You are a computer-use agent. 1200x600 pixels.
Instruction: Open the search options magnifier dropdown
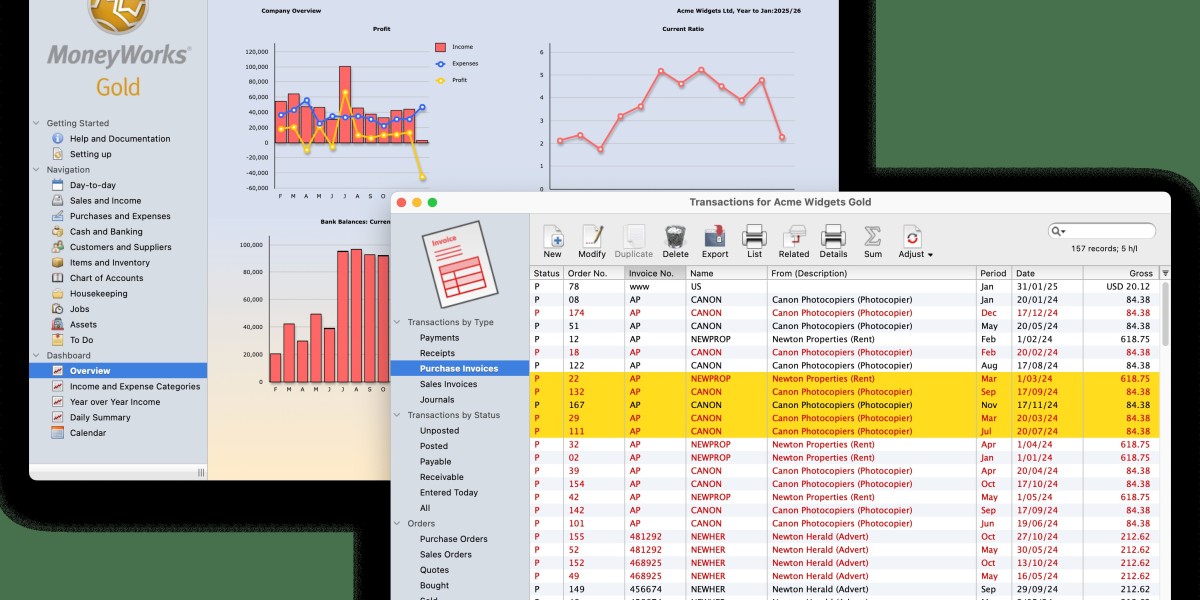(1058, 231)
